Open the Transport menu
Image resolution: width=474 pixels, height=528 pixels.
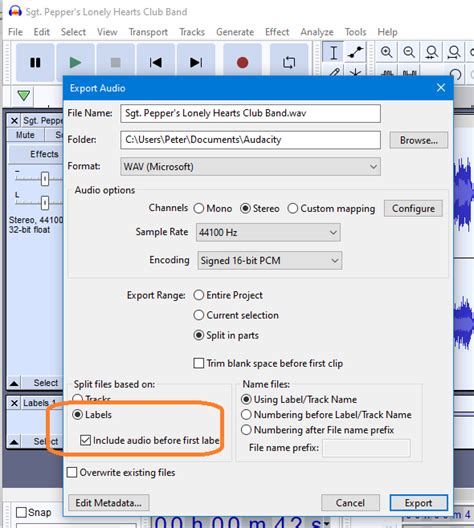coord(148,32)
